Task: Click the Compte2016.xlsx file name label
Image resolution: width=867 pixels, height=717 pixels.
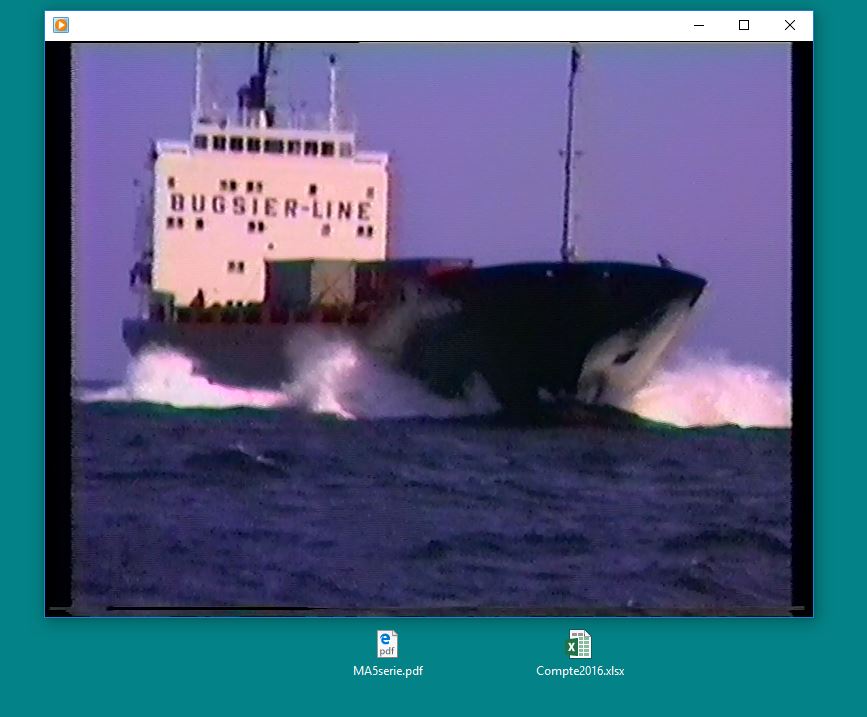Action: point(580,671)
